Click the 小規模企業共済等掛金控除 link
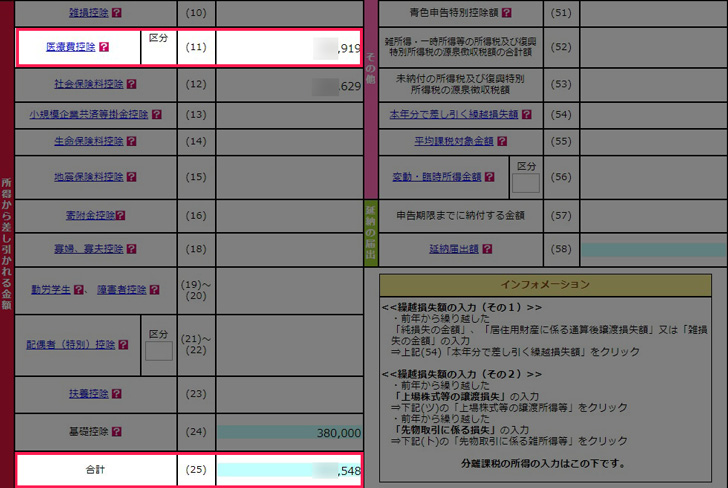This screenshot has height=488, width=728. [x=88, y=114]
